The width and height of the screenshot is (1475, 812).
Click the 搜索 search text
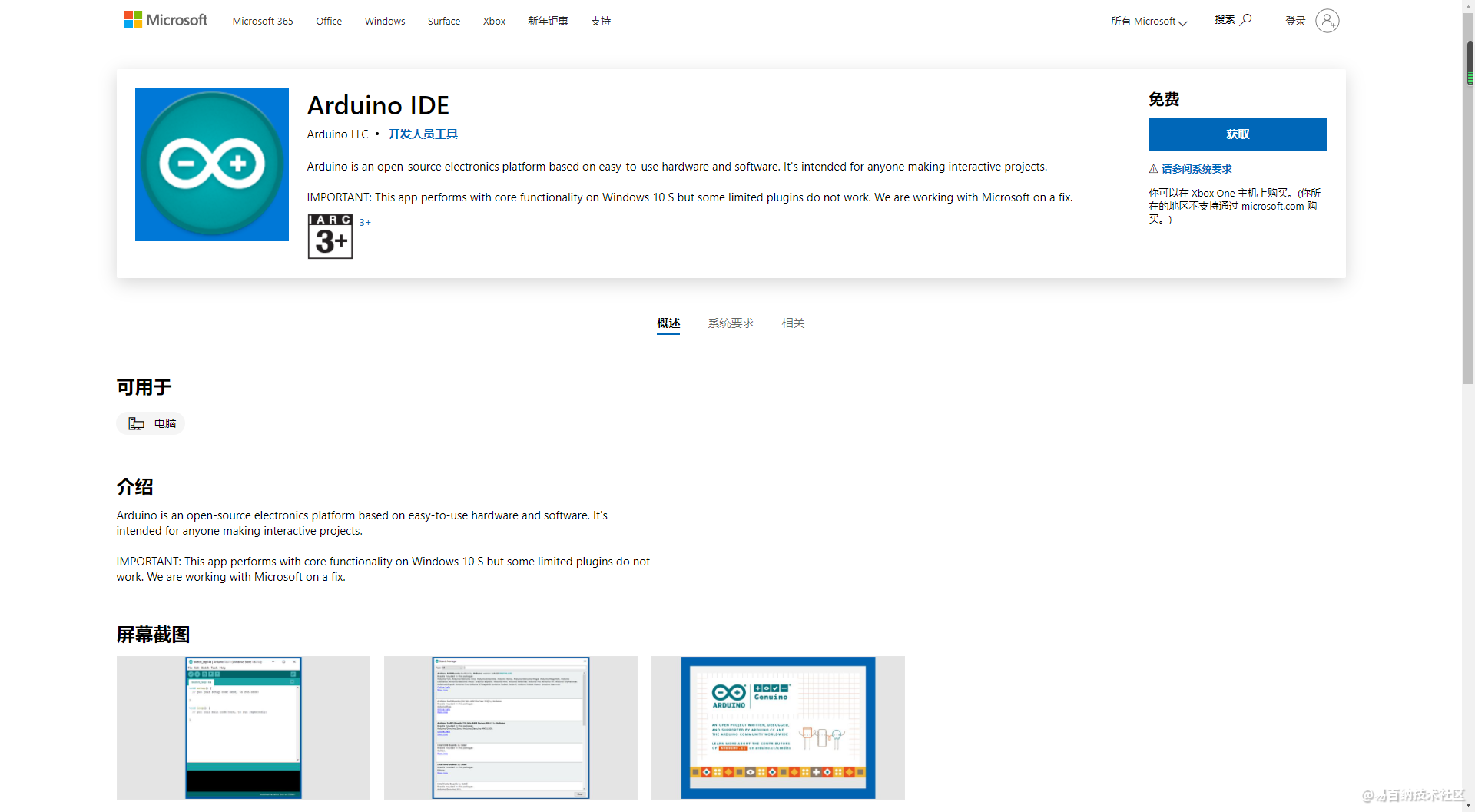1225,20
